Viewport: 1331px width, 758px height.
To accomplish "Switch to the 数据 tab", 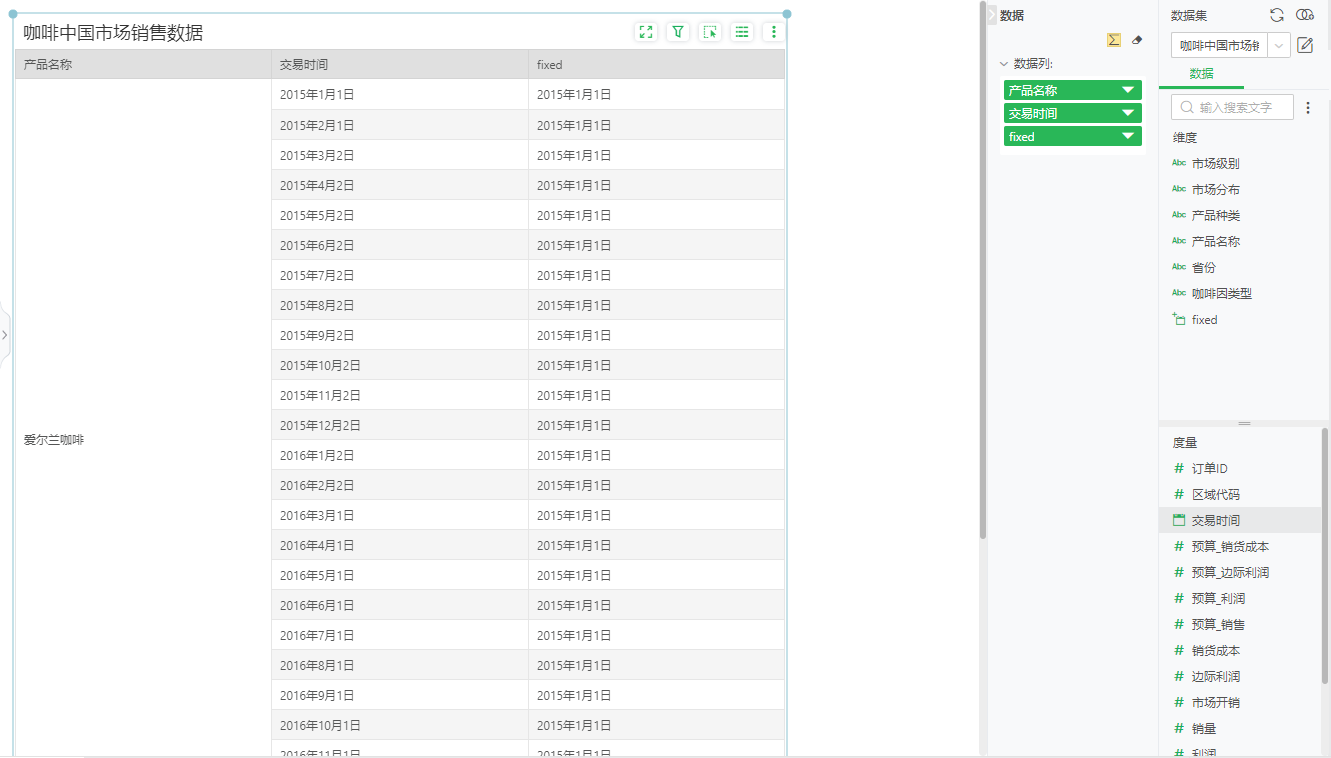I will [1199, 73].
